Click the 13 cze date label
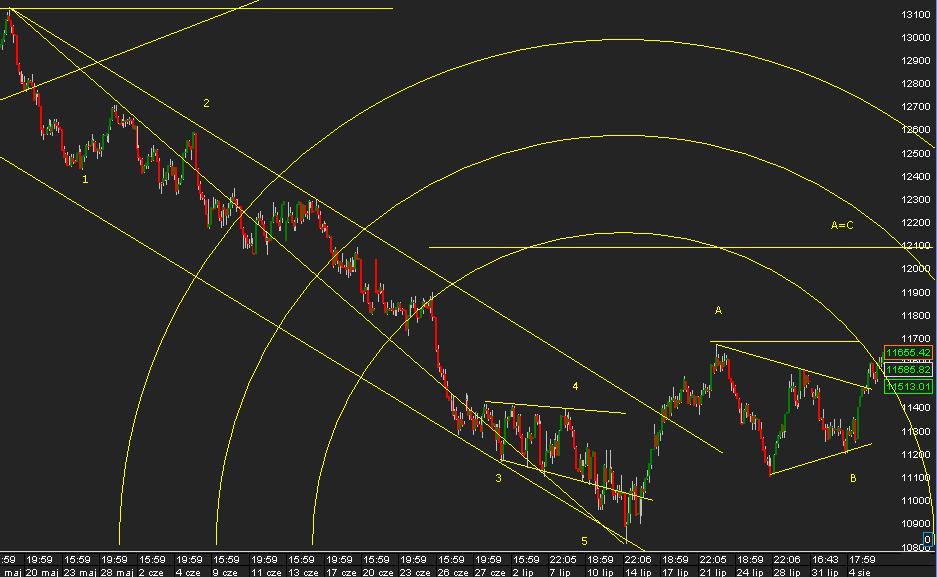The image size is (937, 577). pyautogui.click(x=302, y=572)
